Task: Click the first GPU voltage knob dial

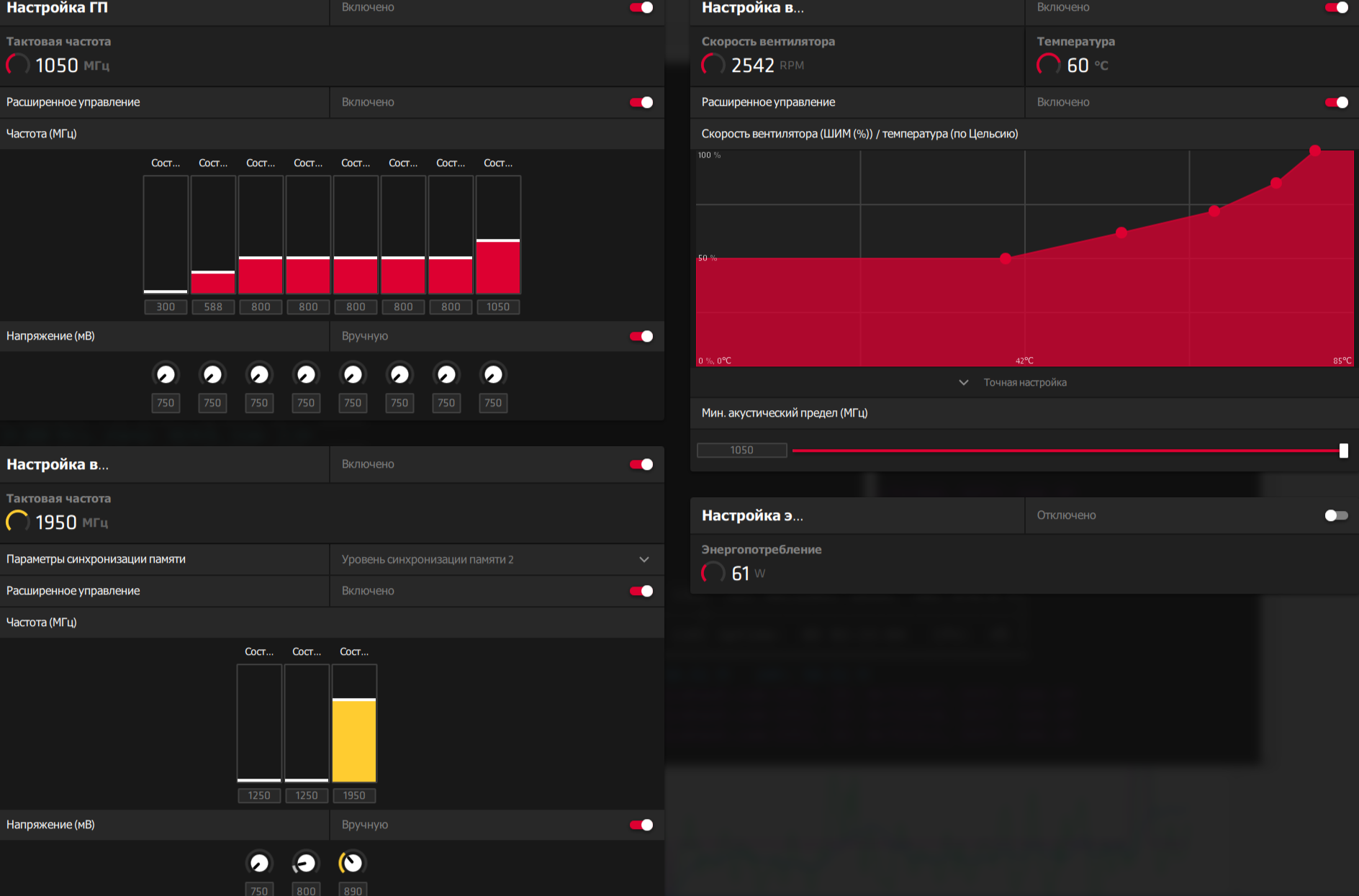Action: tap(166, 374)
